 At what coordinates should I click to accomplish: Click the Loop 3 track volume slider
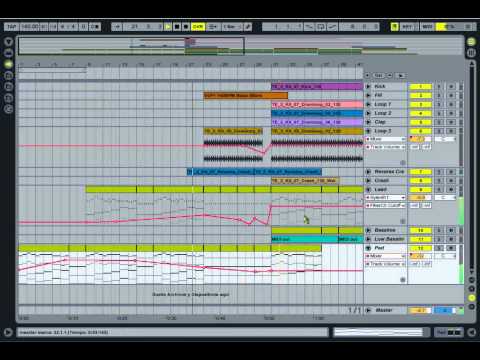coord(420,139)
